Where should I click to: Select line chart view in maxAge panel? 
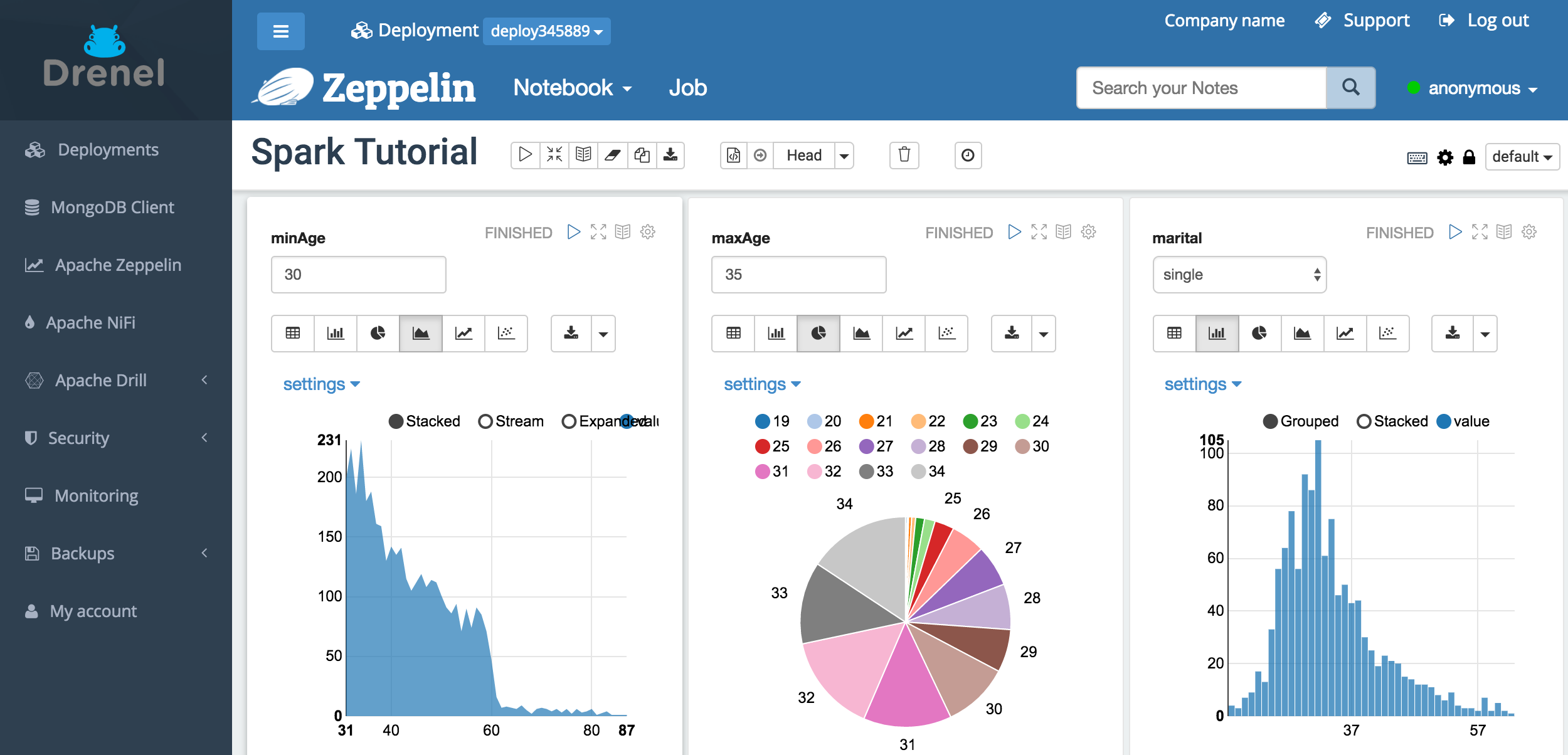(x=904, y=333)
